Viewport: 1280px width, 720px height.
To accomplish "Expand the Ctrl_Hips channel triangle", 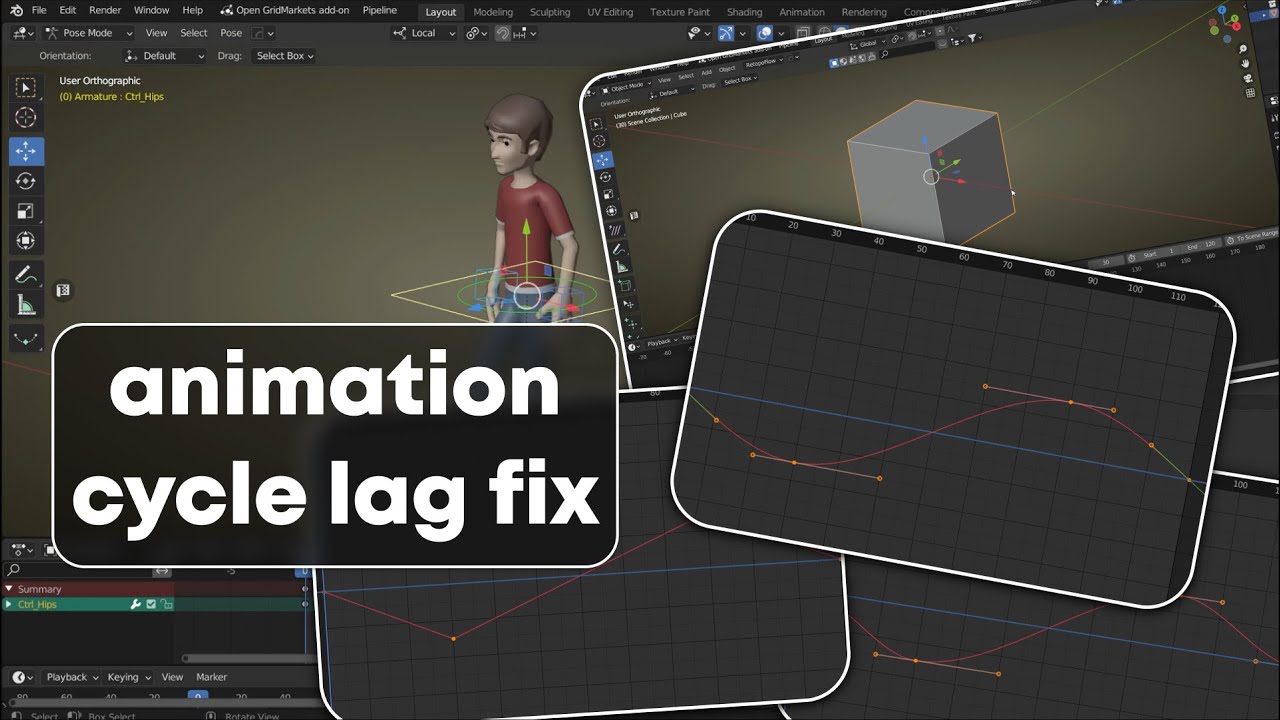I will pos(9,604).
